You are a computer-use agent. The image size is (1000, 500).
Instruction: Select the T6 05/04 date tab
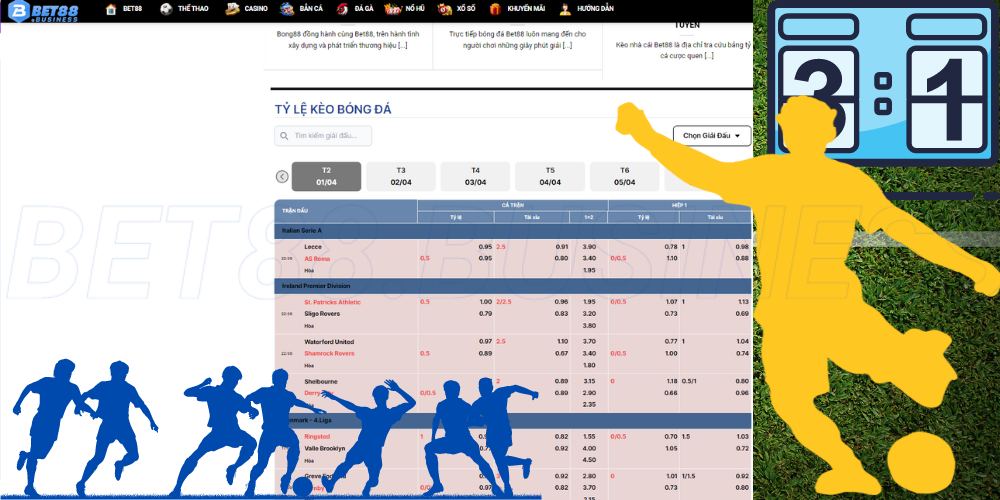(x=624, y=177)
